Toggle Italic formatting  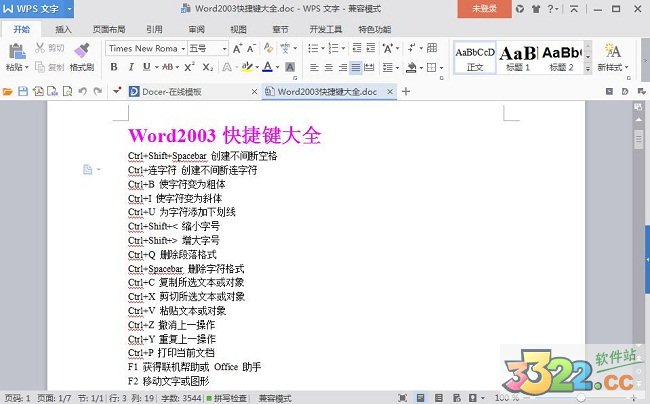point(131,67)
